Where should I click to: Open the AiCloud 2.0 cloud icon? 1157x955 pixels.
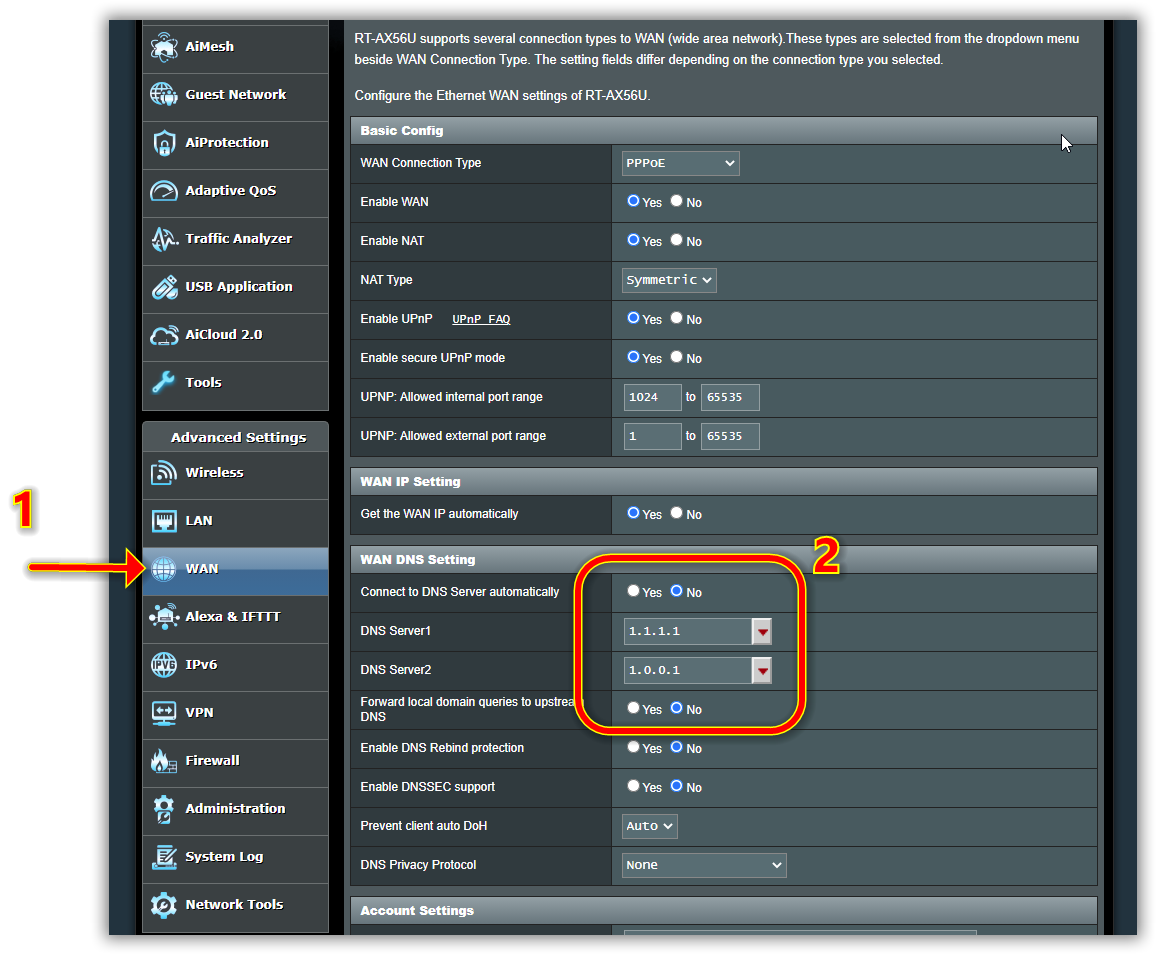pos(164,335)
